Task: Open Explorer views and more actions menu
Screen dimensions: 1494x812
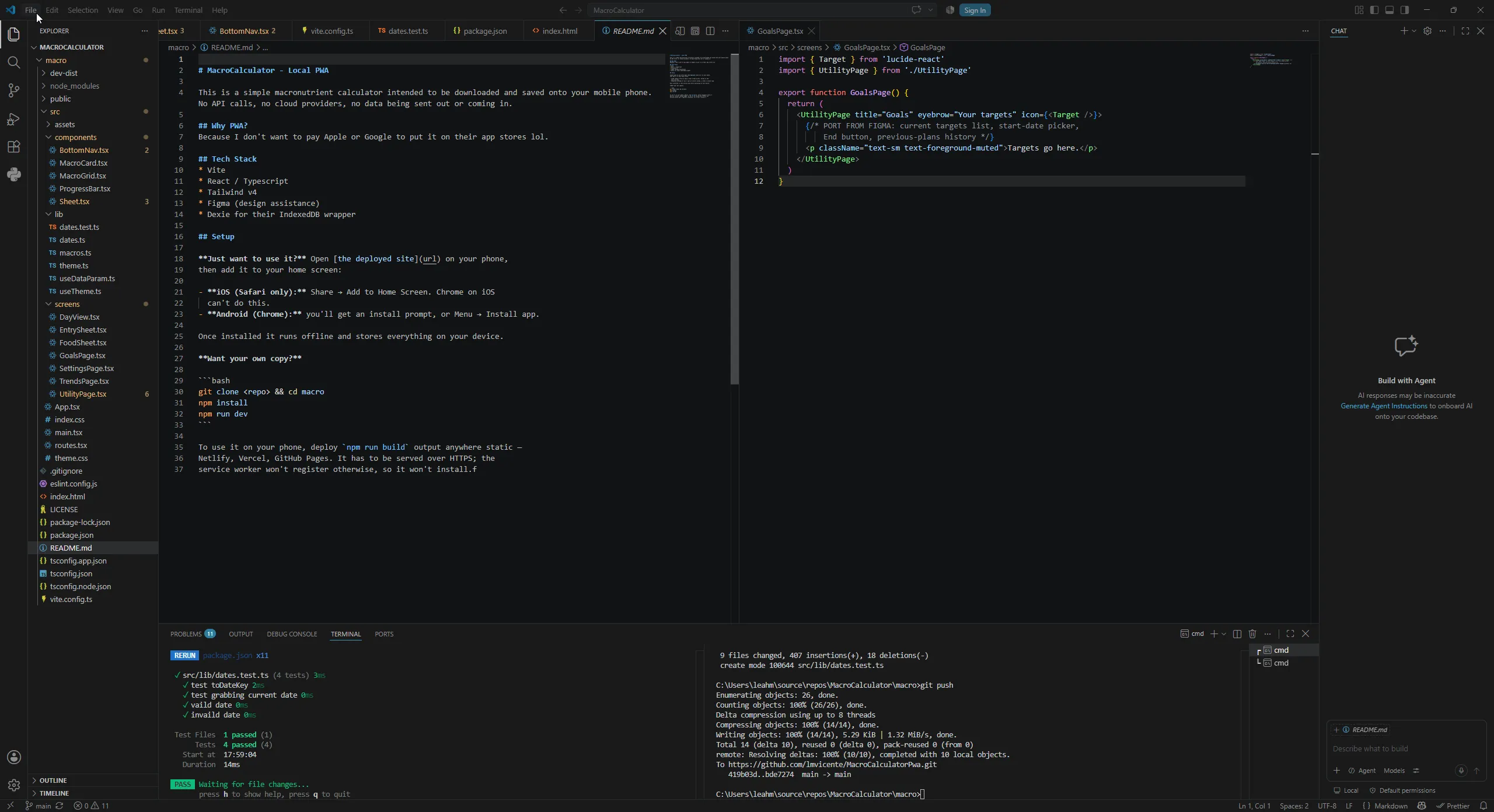Action: (x=145, y=31)
